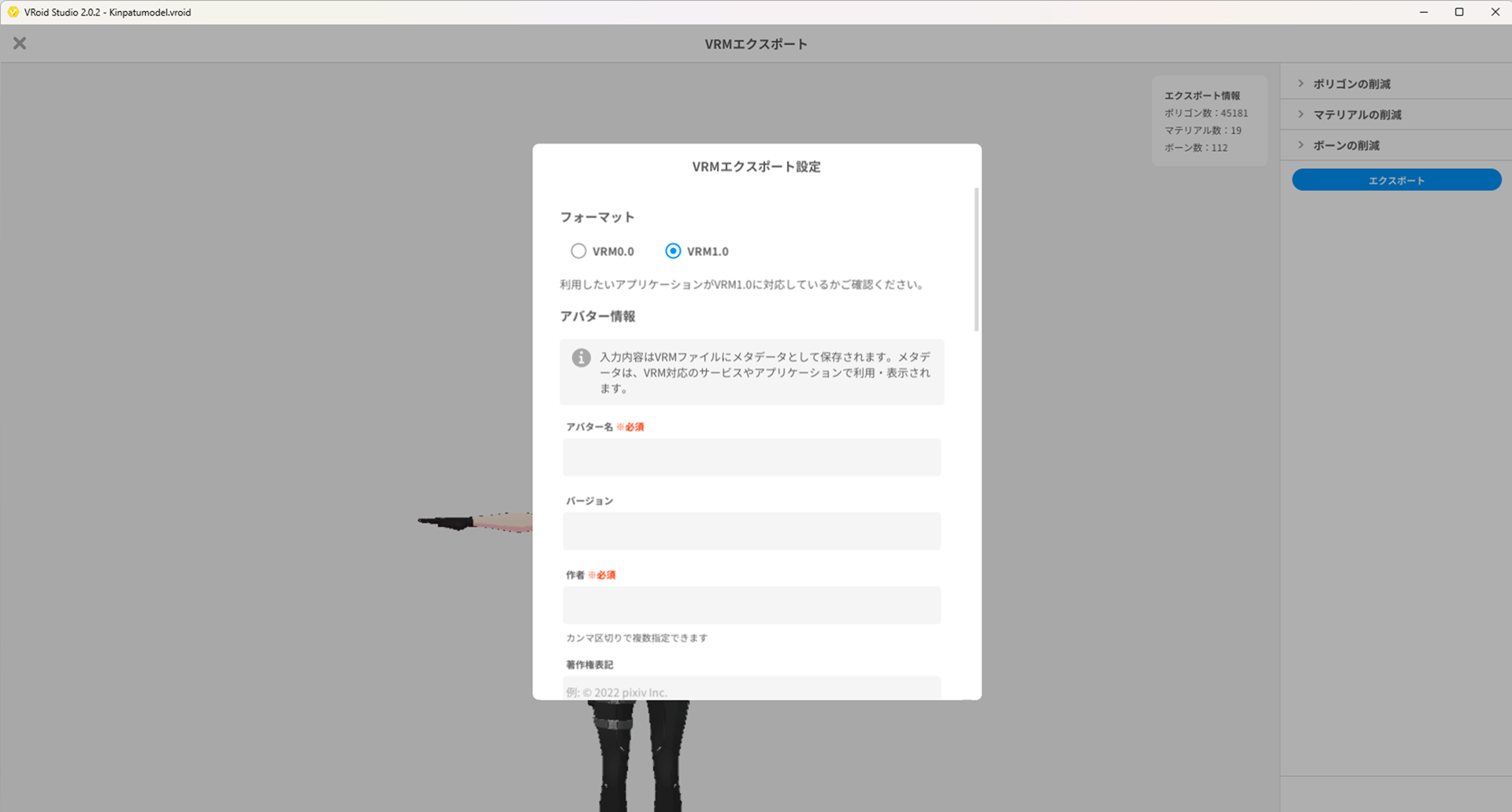Viewport: 1512px width, 812px height.
Task: Close the VRM export screen with the X icon
Action: pos(20,43)
